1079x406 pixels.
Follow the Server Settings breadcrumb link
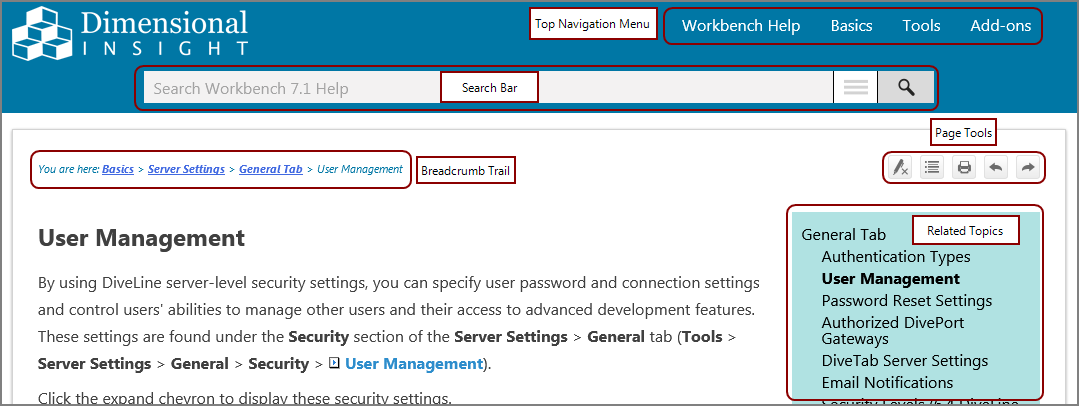[186, 169]
